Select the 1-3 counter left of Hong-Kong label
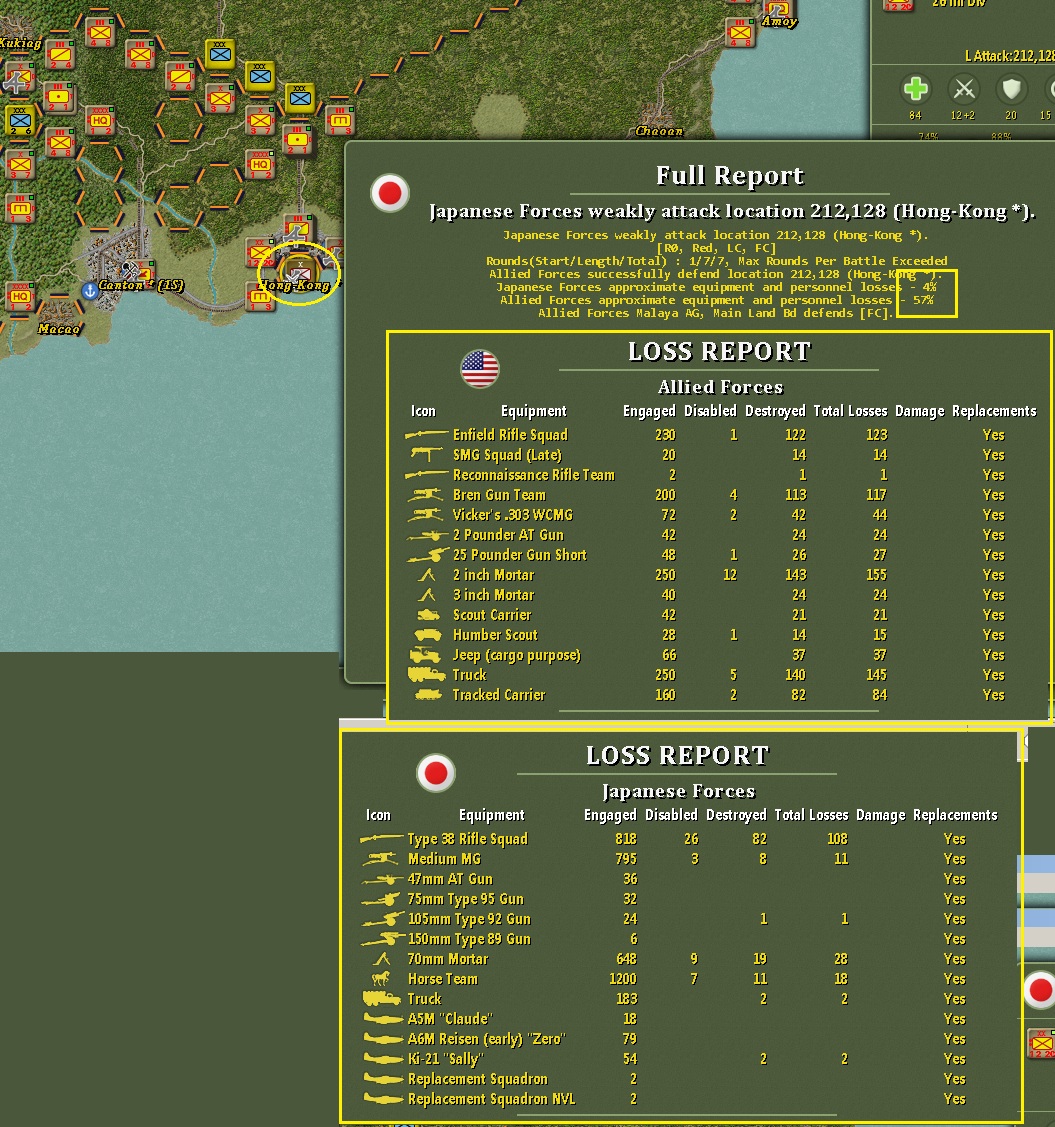Viewport: 1055px width, 1127px height. pos(260,296)
